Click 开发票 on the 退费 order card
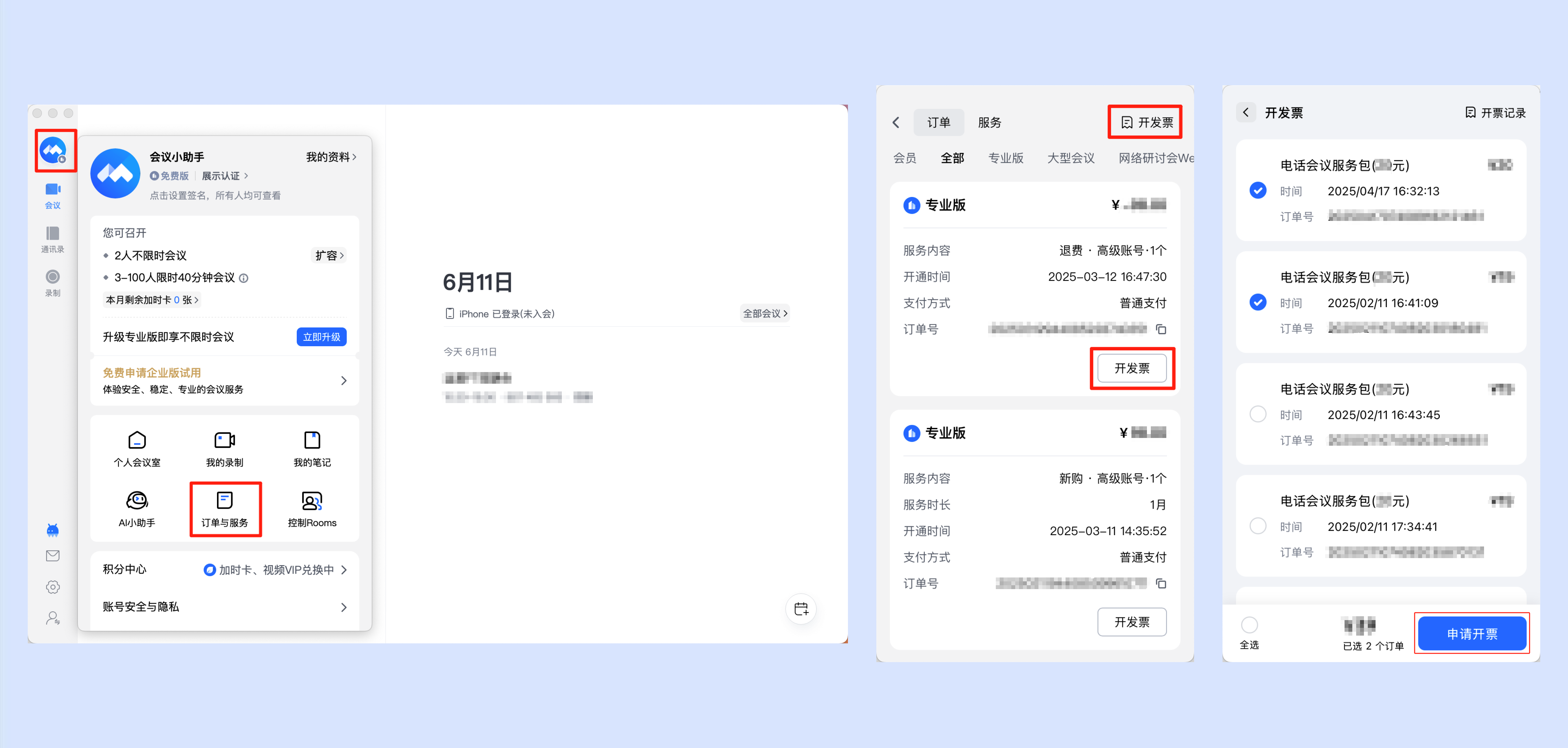The image size is (1568, 748). [1131, 368]
